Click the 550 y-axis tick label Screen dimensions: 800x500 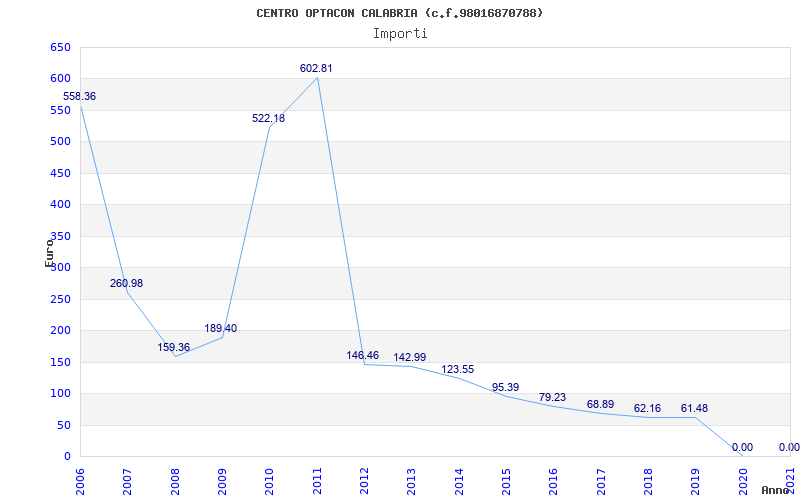[60, 110]
